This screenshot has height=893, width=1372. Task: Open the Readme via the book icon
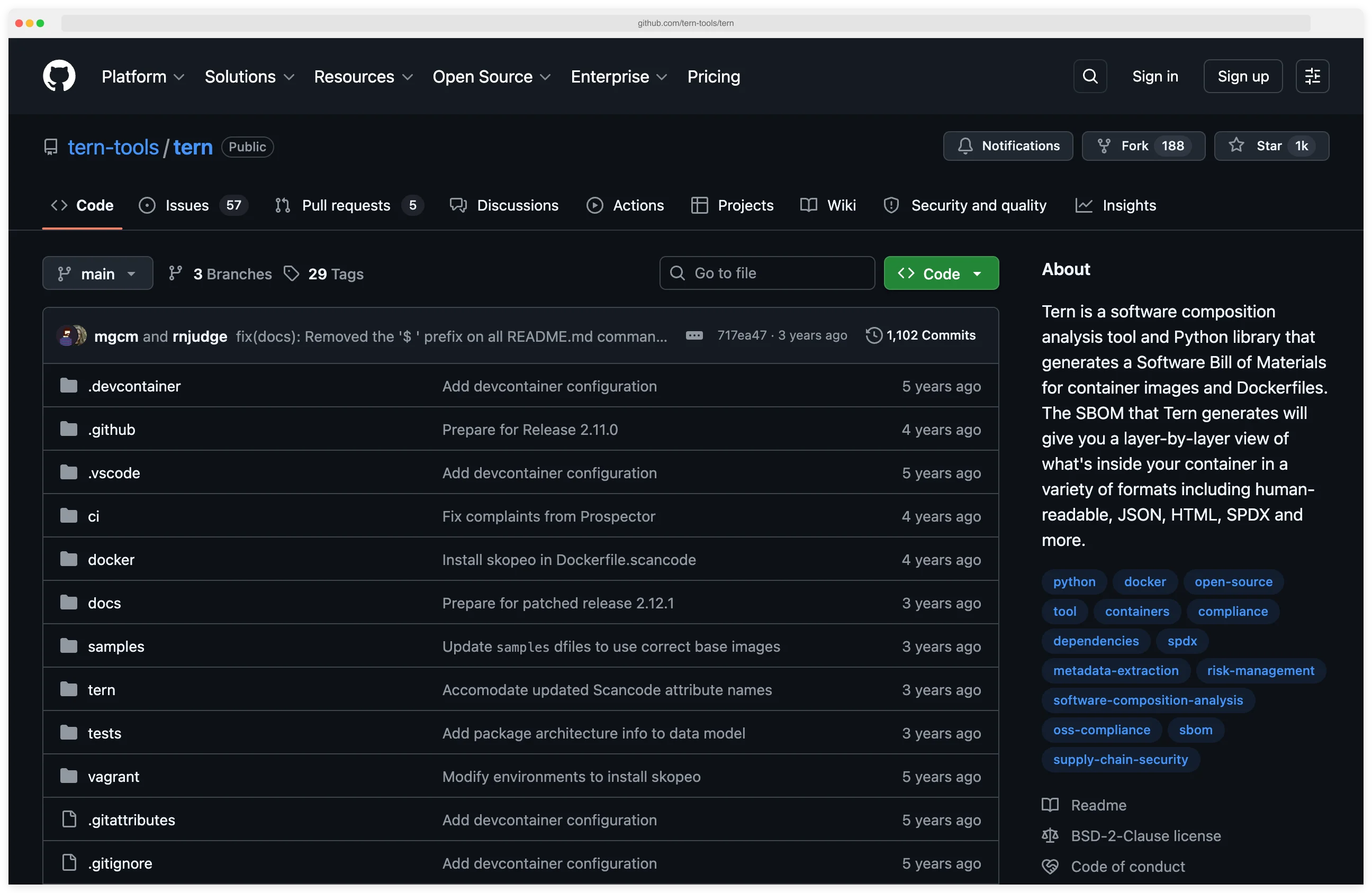point(1050,805)
